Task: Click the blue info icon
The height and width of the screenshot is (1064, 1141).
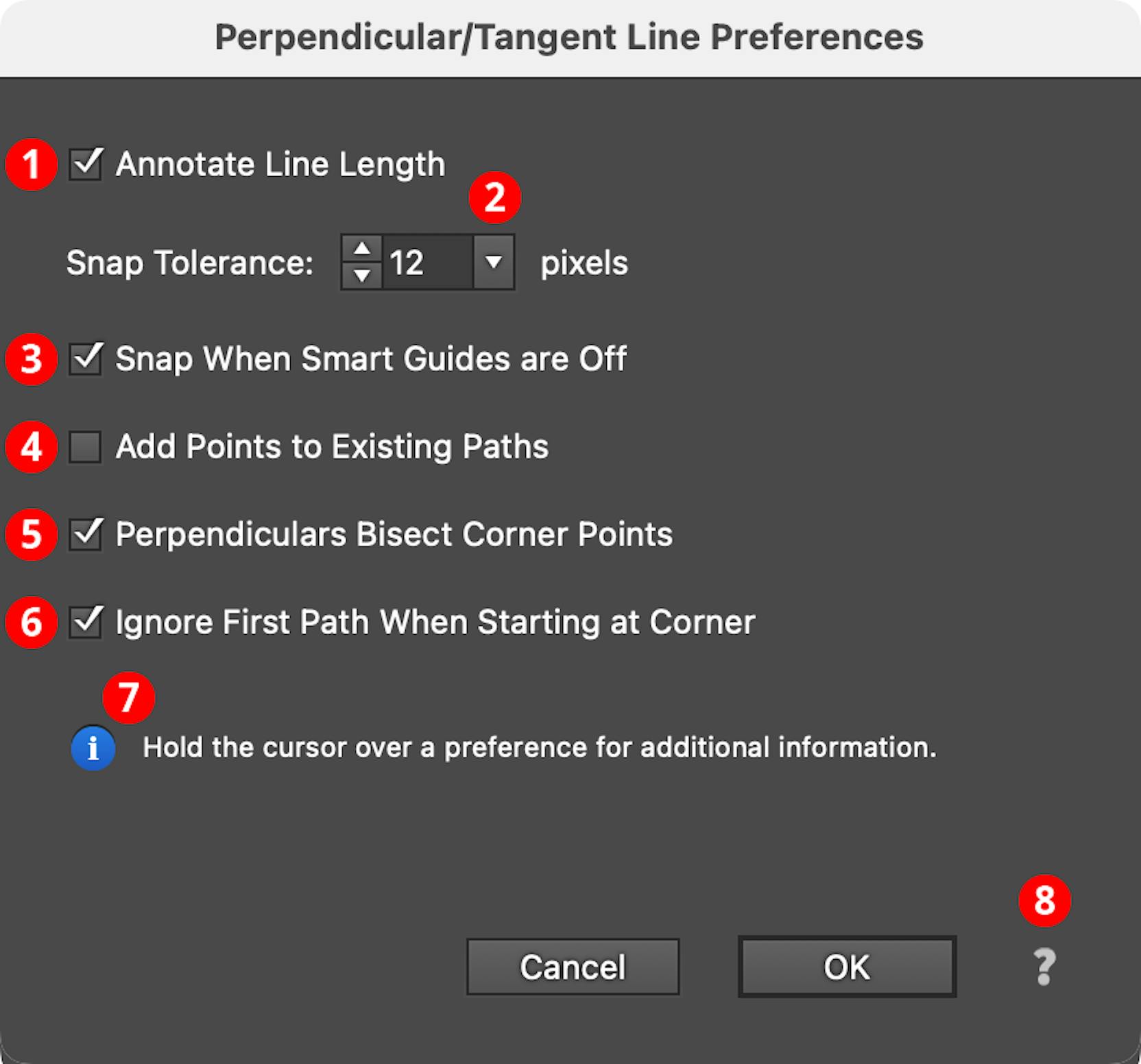Action: pos(93,747)
